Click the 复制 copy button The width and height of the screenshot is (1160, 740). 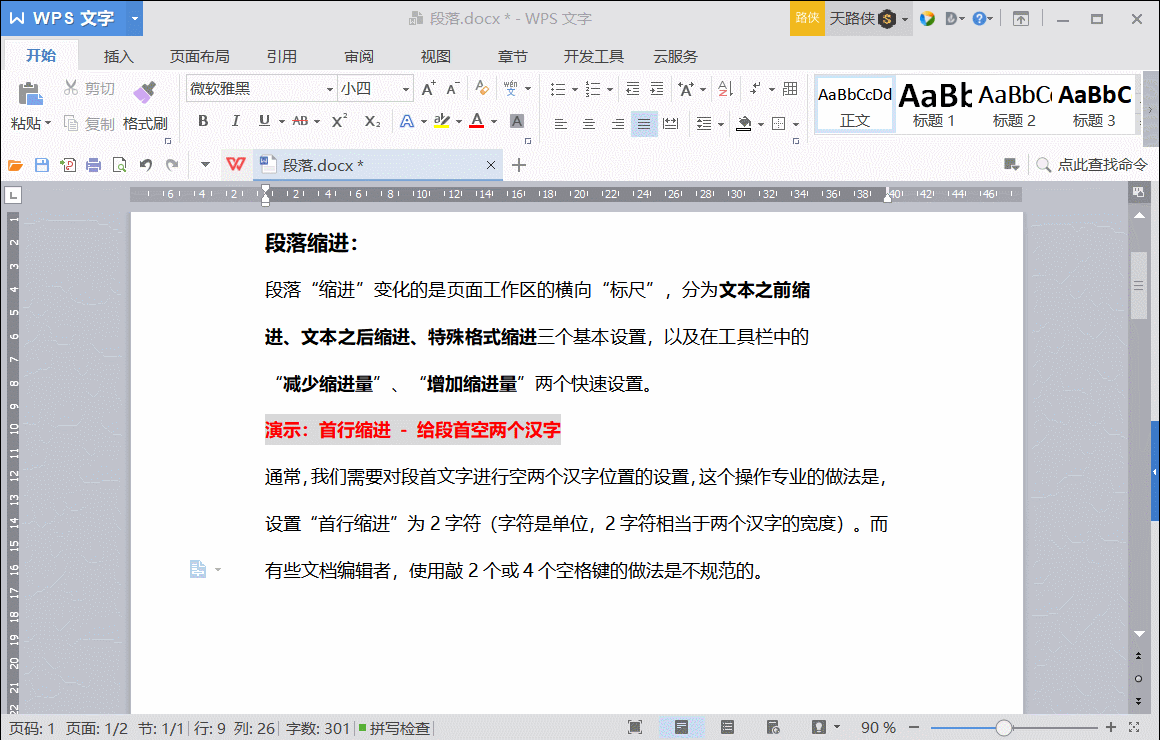click(89, 124)
